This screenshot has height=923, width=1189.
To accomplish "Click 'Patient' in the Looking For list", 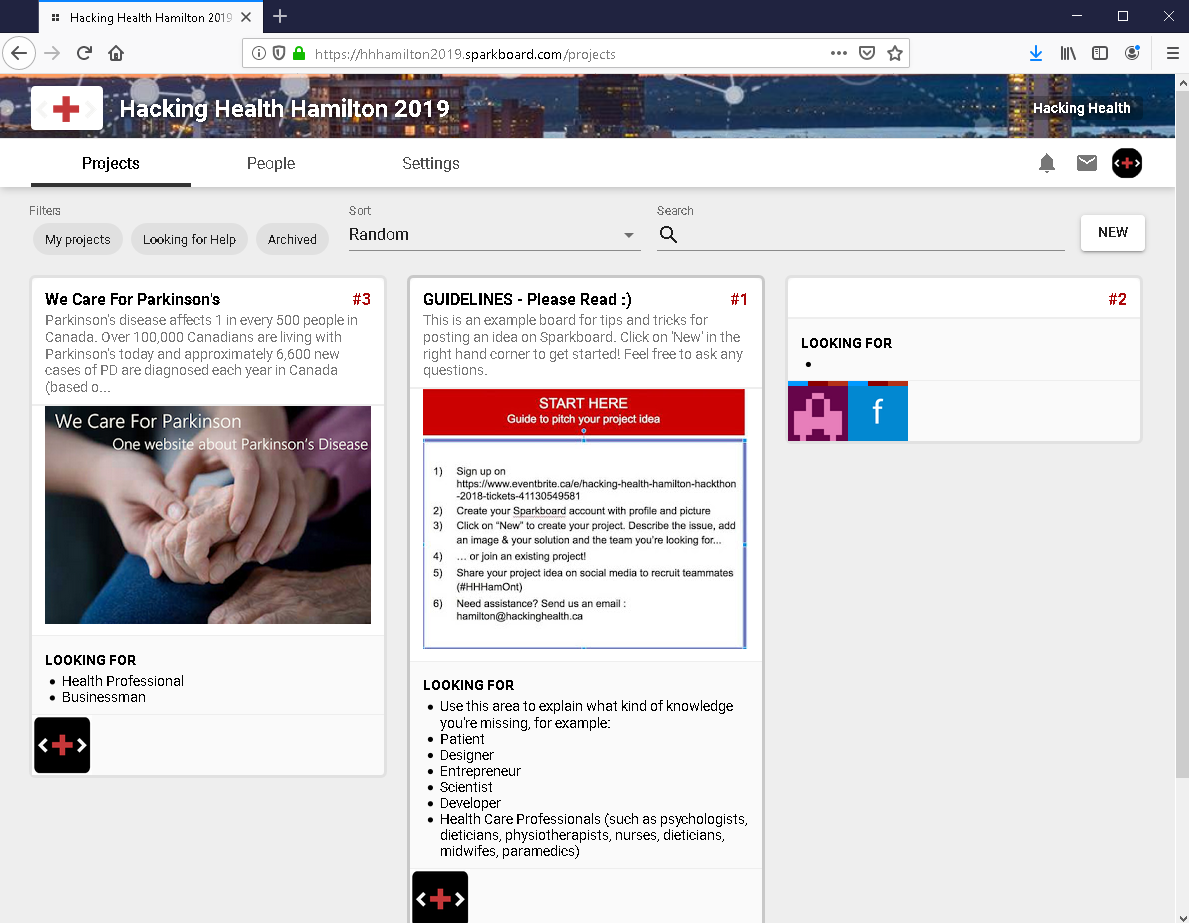I will pyautogui.click(x=462, y=739).
